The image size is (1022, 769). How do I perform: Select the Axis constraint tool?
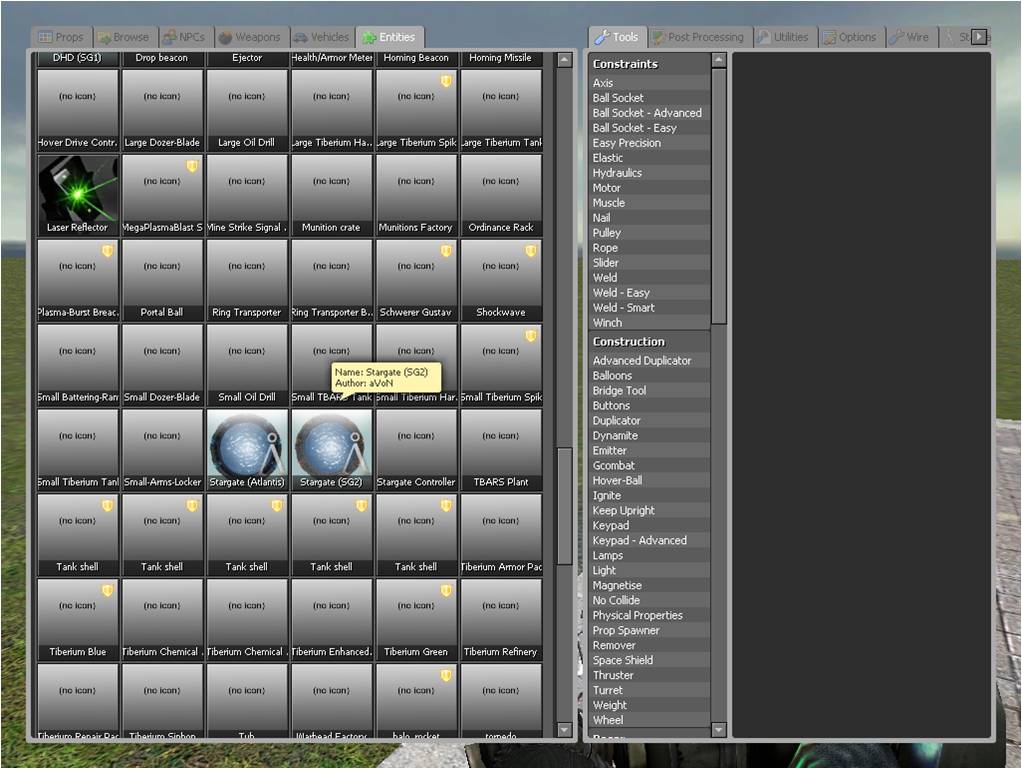click(x=649, y=83)
